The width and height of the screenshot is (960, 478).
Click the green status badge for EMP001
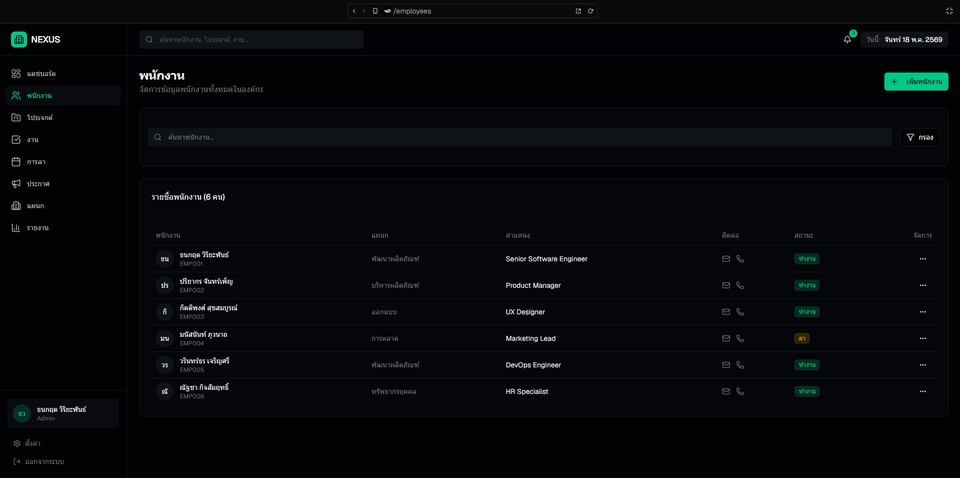tap(806, 259)
